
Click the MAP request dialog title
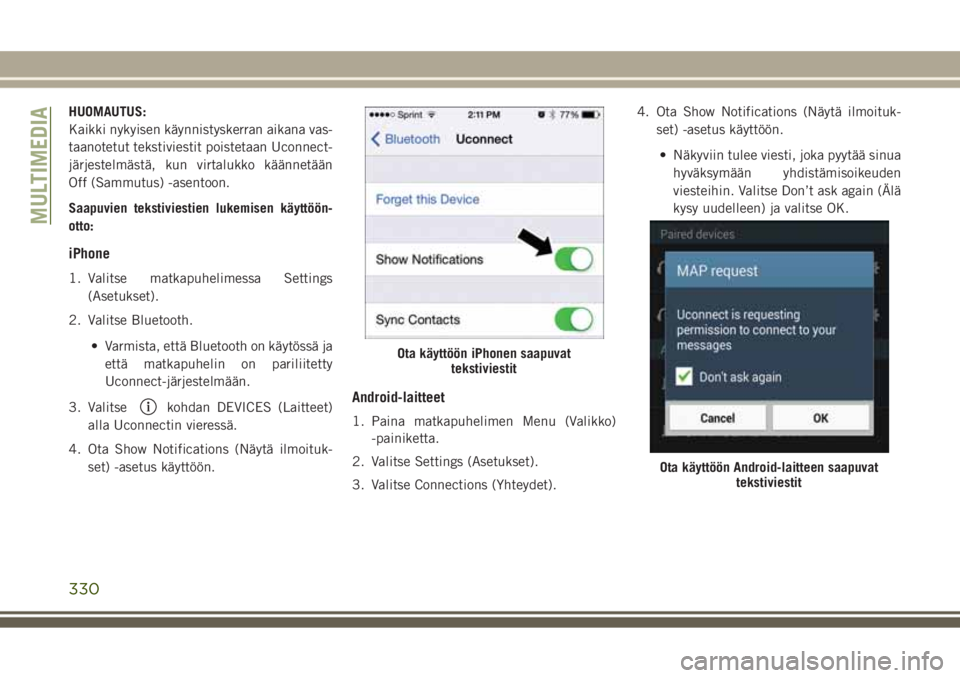(717, 271)
